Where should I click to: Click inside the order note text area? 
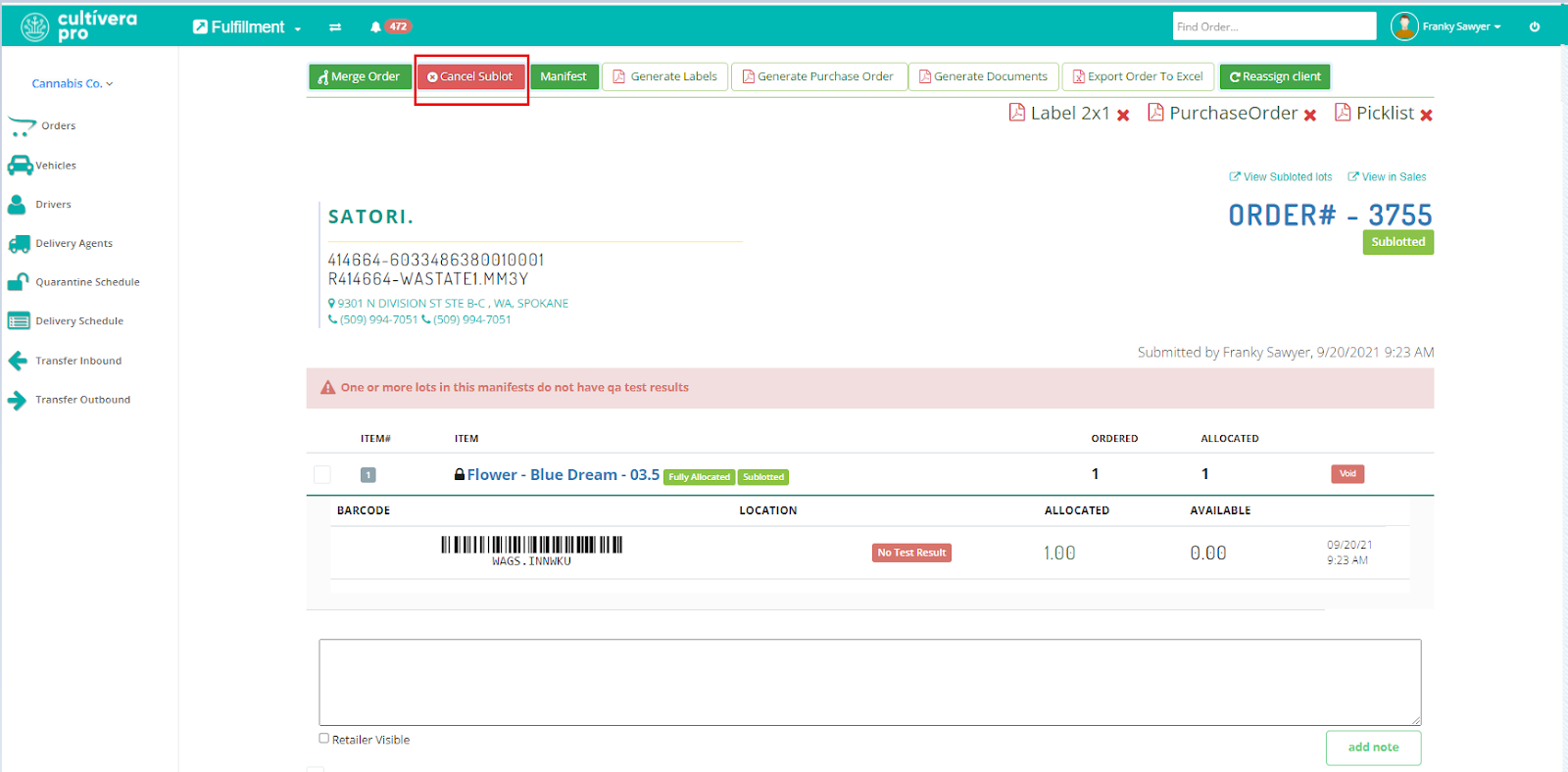point(869,682)
